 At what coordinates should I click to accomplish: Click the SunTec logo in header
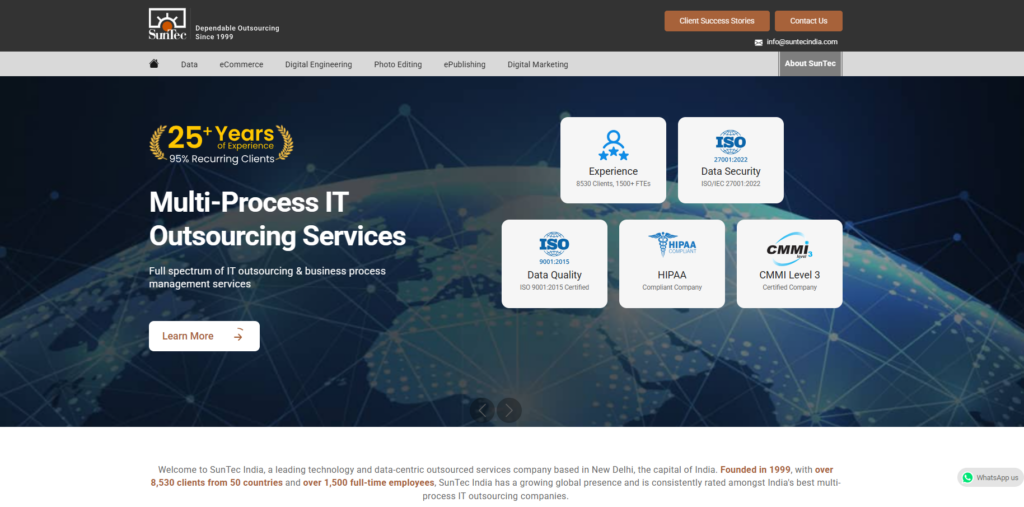167,25
